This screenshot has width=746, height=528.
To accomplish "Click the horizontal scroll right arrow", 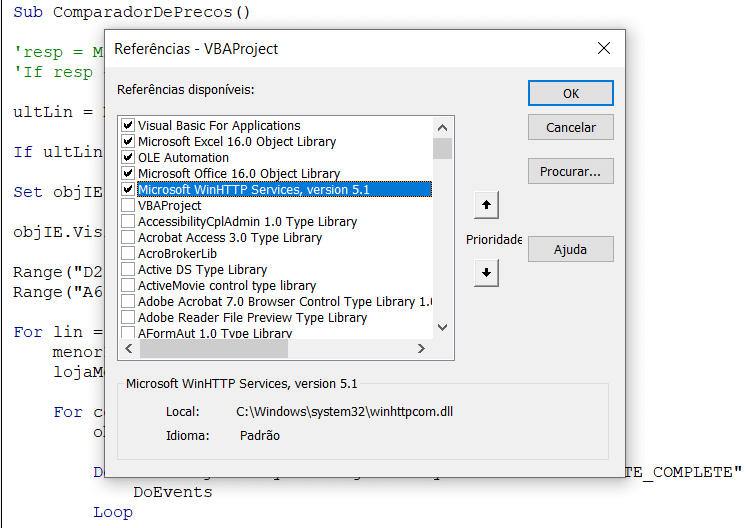I will pos(421,349).
